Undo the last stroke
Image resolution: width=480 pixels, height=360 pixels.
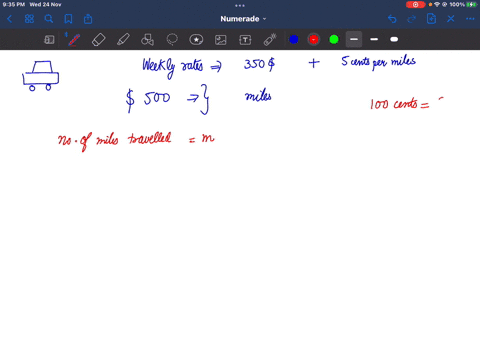pos(392,19)
